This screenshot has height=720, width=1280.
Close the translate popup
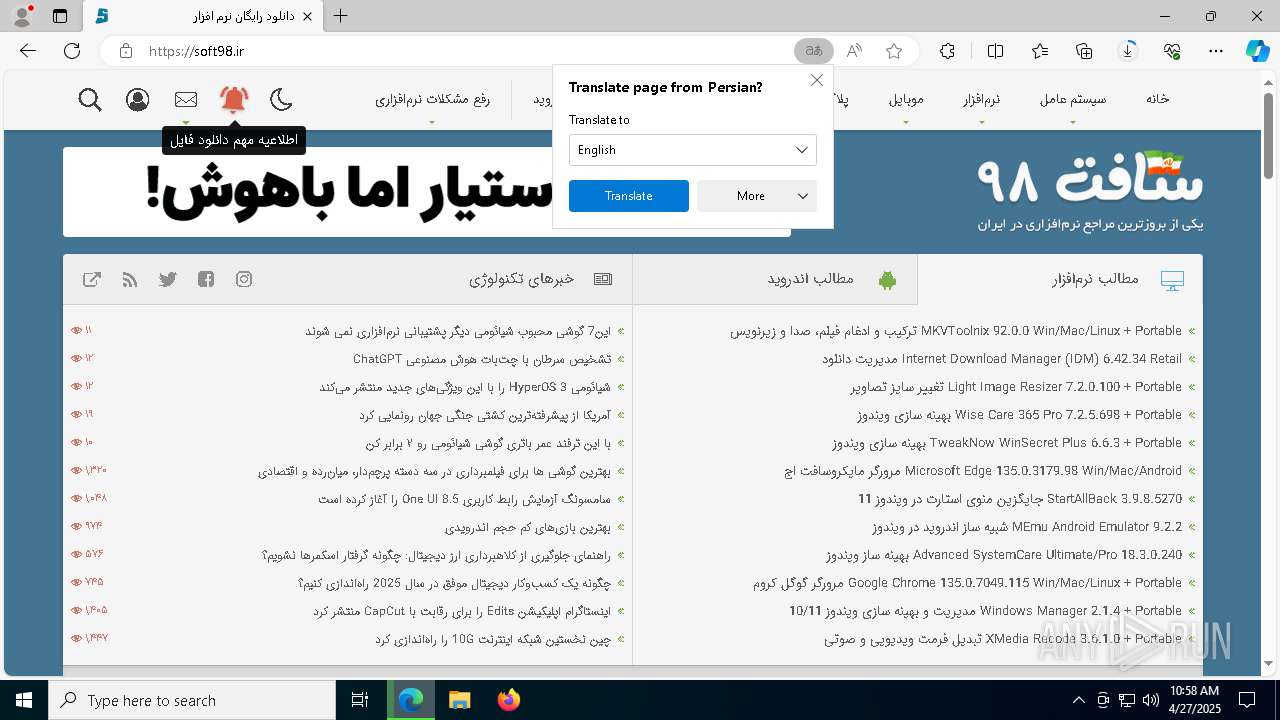pyautogui.click(x=817, y=80)
